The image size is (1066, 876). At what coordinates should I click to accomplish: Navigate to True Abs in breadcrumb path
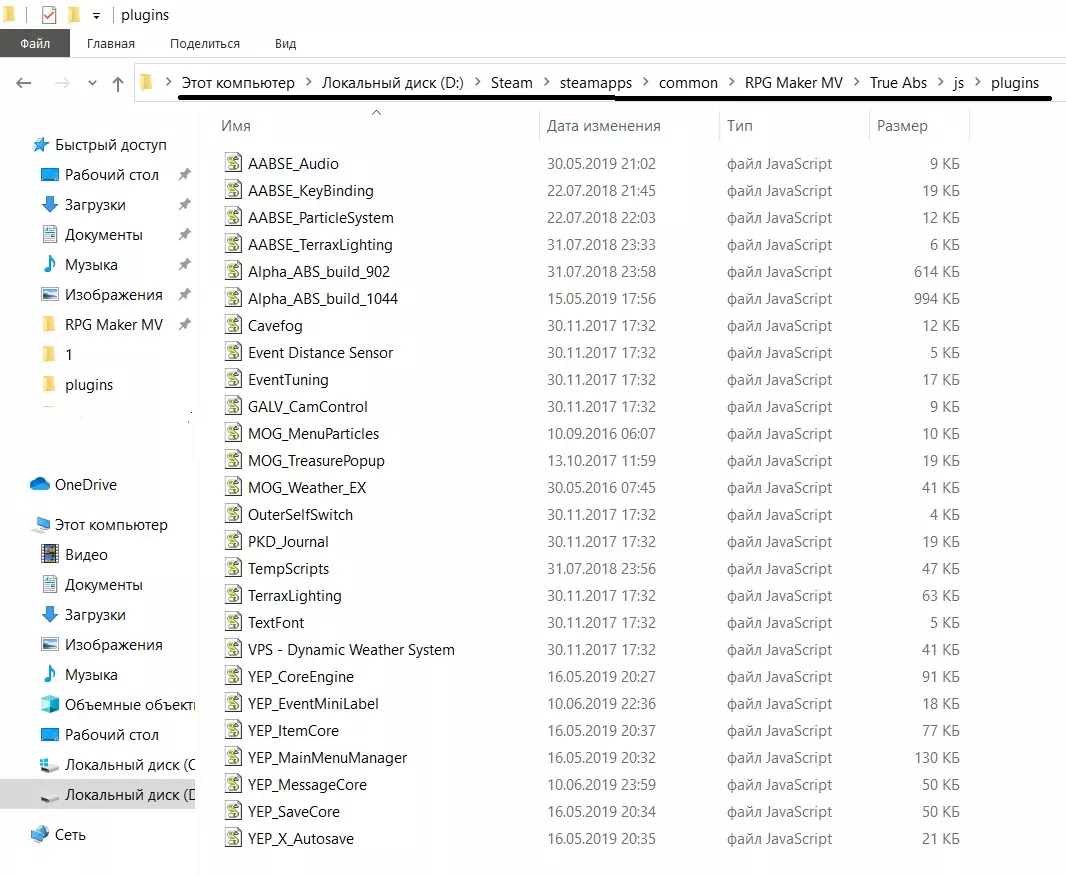point(898,83)
